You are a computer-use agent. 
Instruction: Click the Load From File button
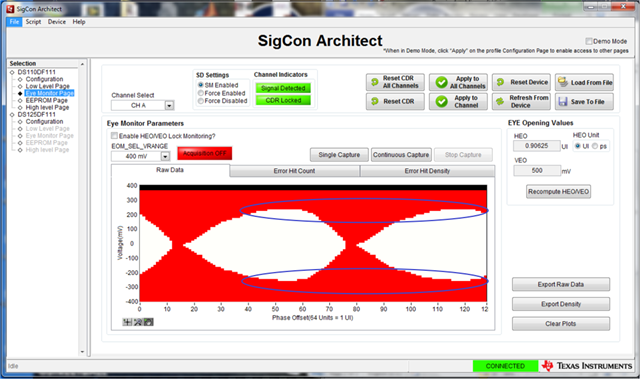[x=584, y=82]
